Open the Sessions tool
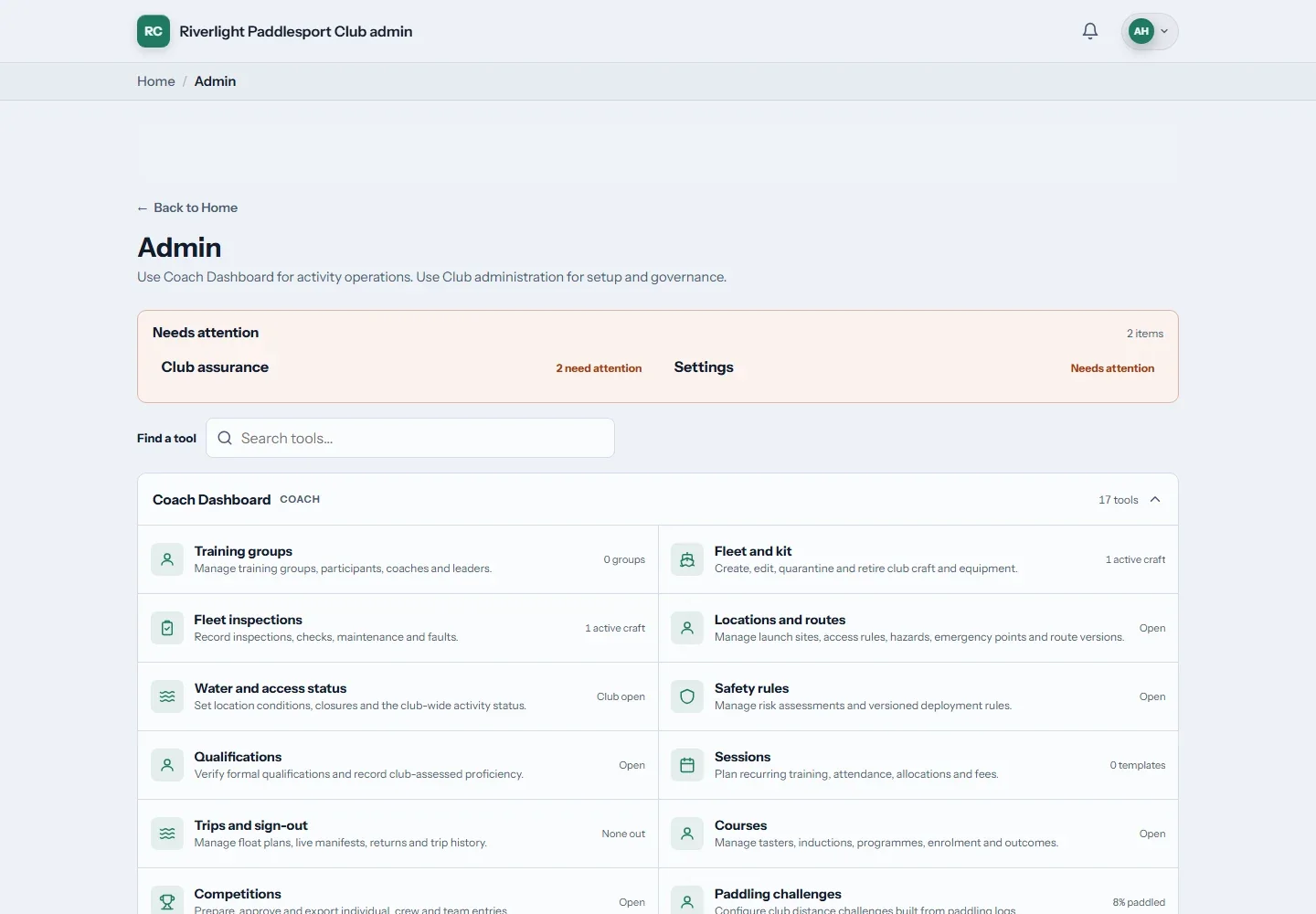 tap(918, 765)
